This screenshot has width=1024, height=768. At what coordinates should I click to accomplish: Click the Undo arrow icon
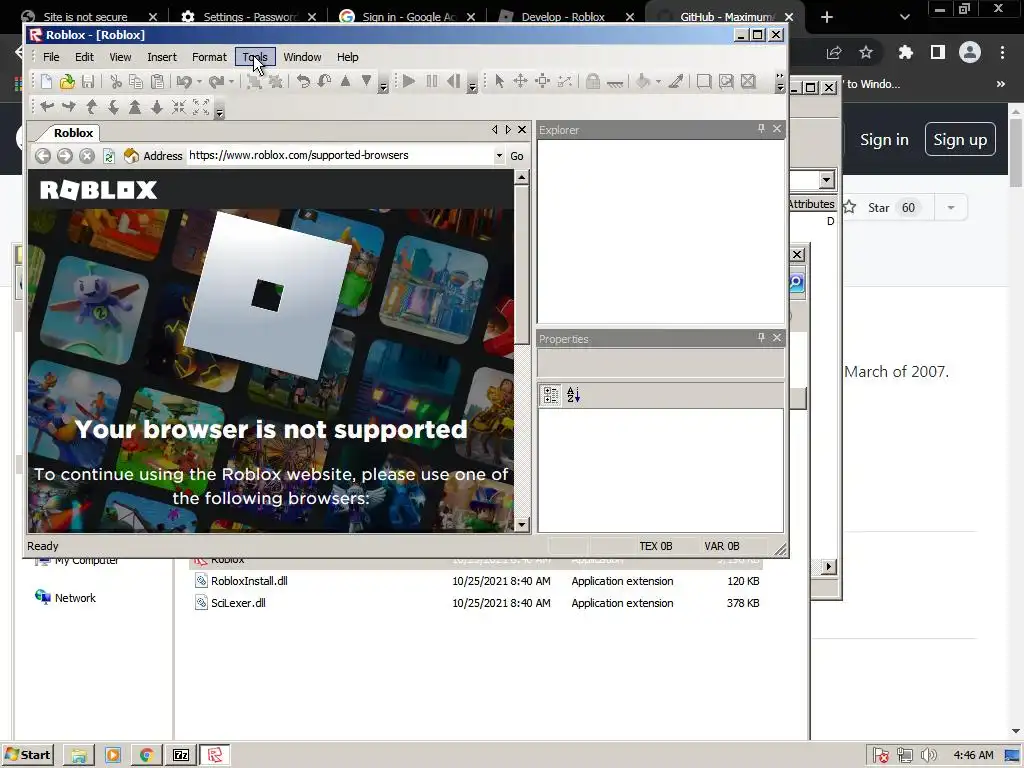click(x=184, y=82)
